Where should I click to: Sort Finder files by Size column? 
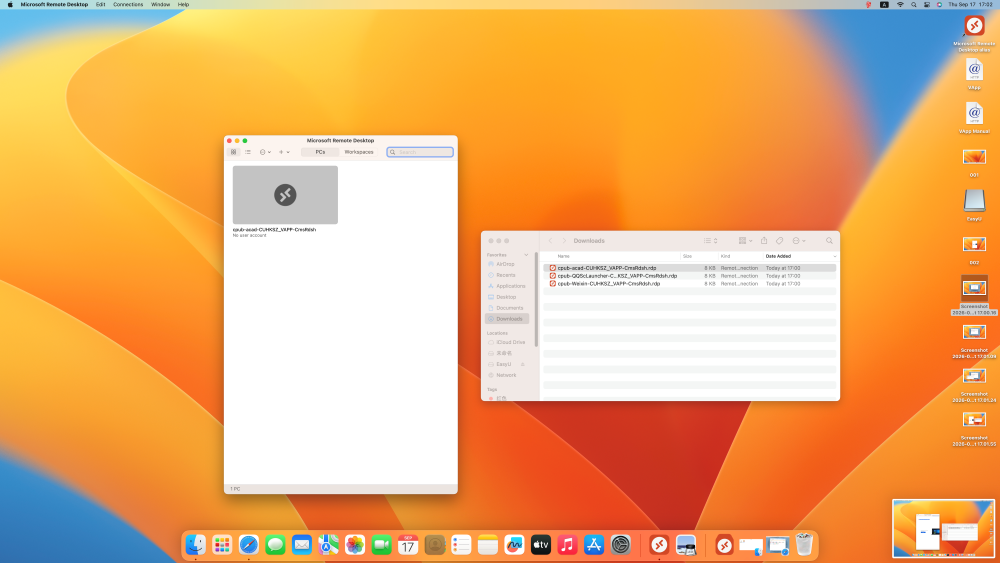pos(688,256)
